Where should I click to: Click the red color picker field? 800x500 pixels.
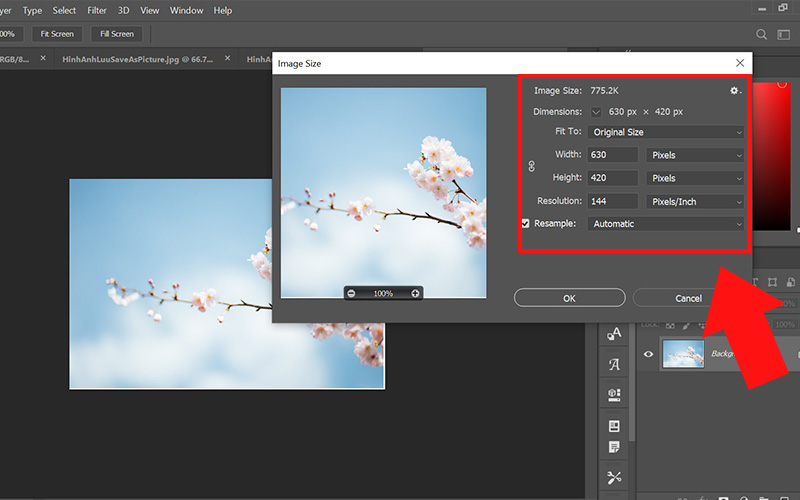(772, 156)
